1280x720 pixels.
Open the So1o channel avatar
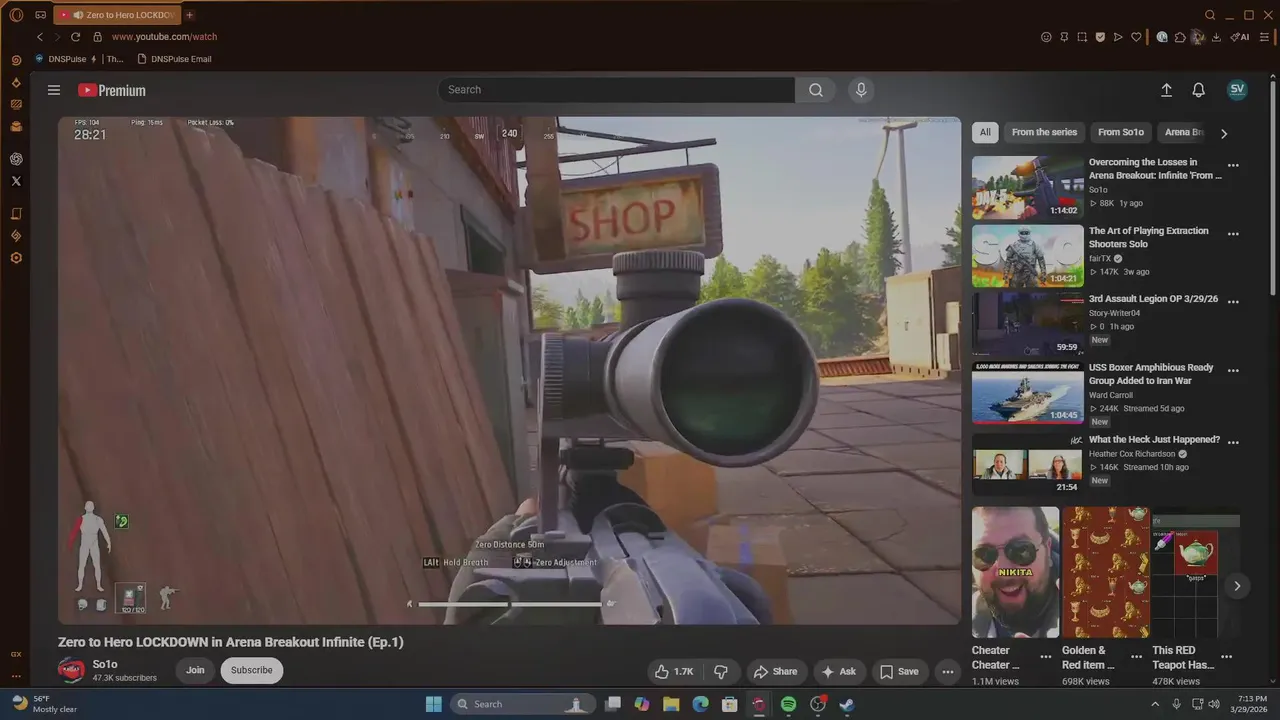[x=71, y=670]
